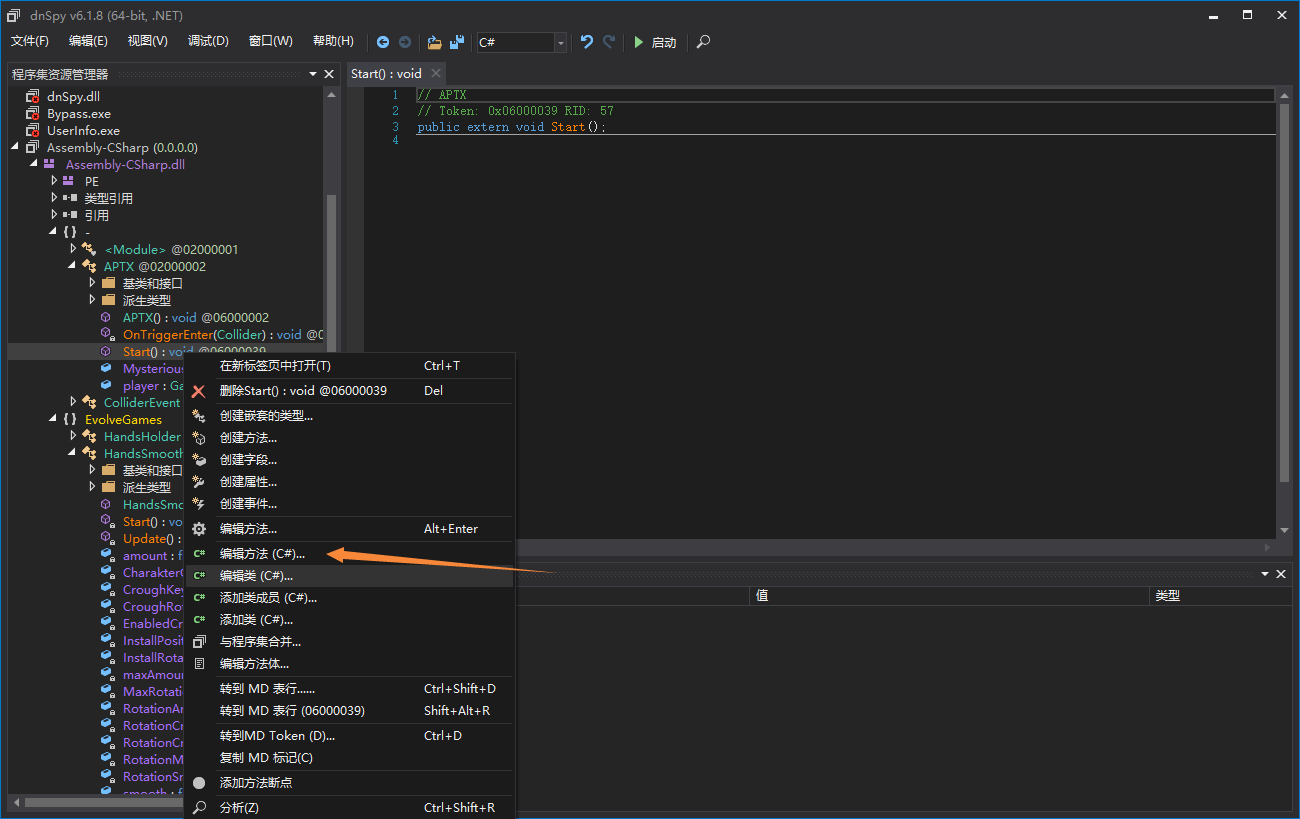Choose 添加方法断点 menu item
This screenshot has height=819, width=1300.
pos(351,783)
